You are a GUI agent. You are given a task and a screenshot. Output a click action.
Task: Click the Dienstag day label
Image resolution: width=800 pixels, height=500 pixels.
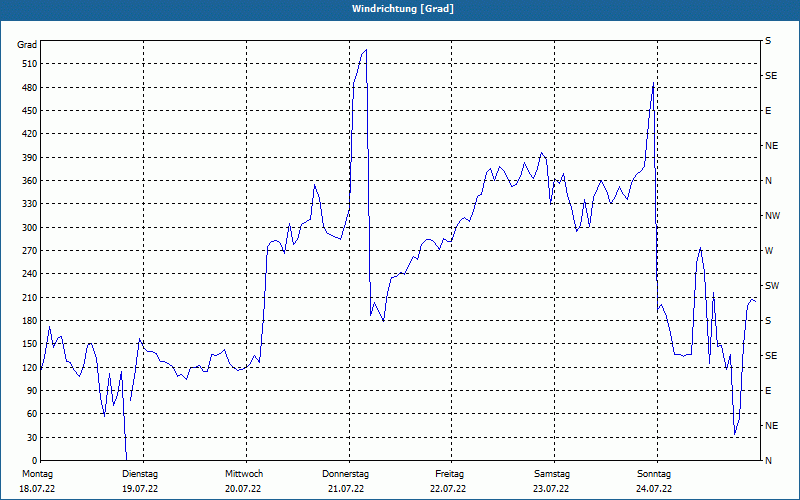[x=140, y=474]
